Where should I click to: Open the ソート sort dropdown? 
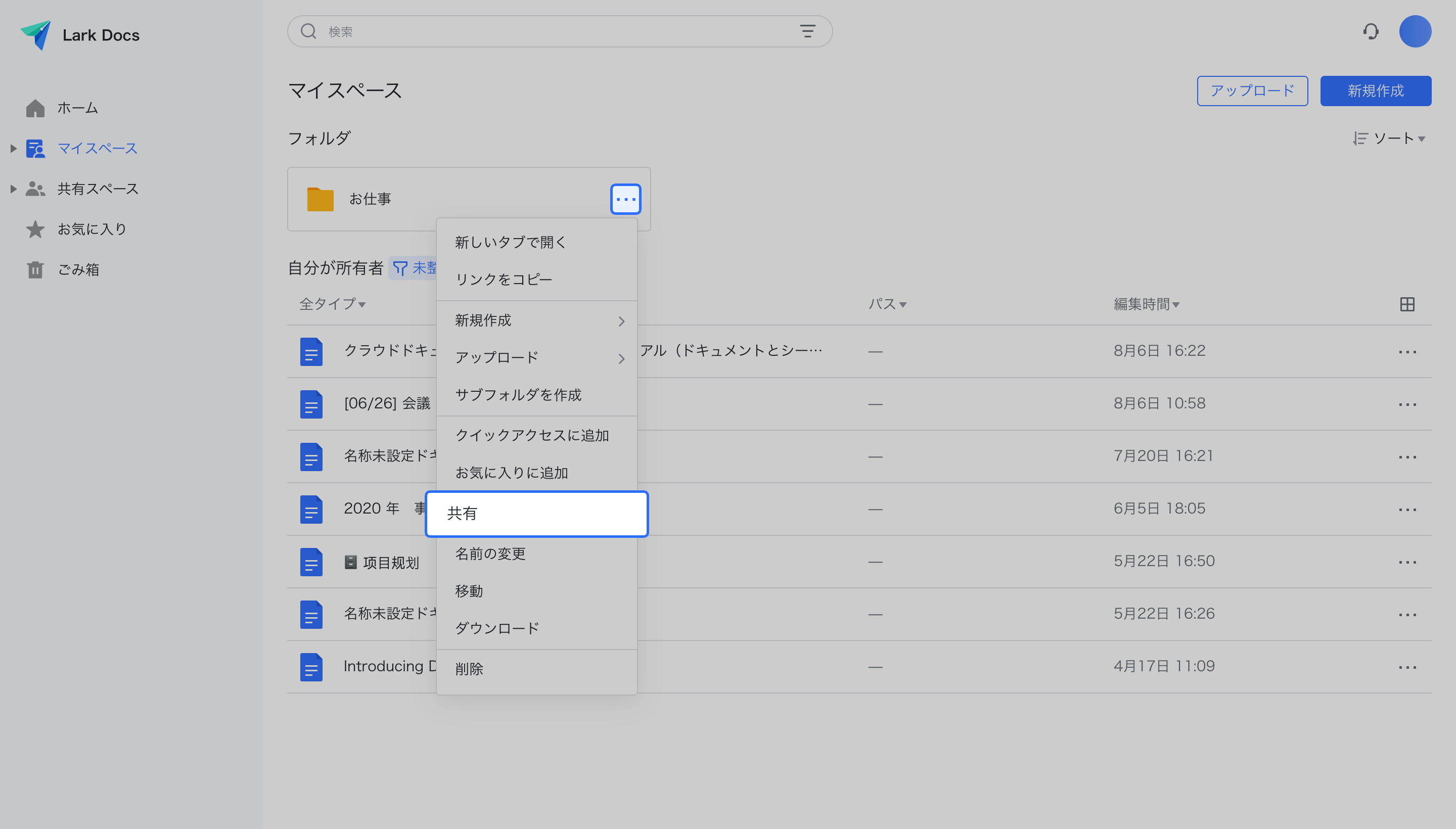coord(1389,139)
